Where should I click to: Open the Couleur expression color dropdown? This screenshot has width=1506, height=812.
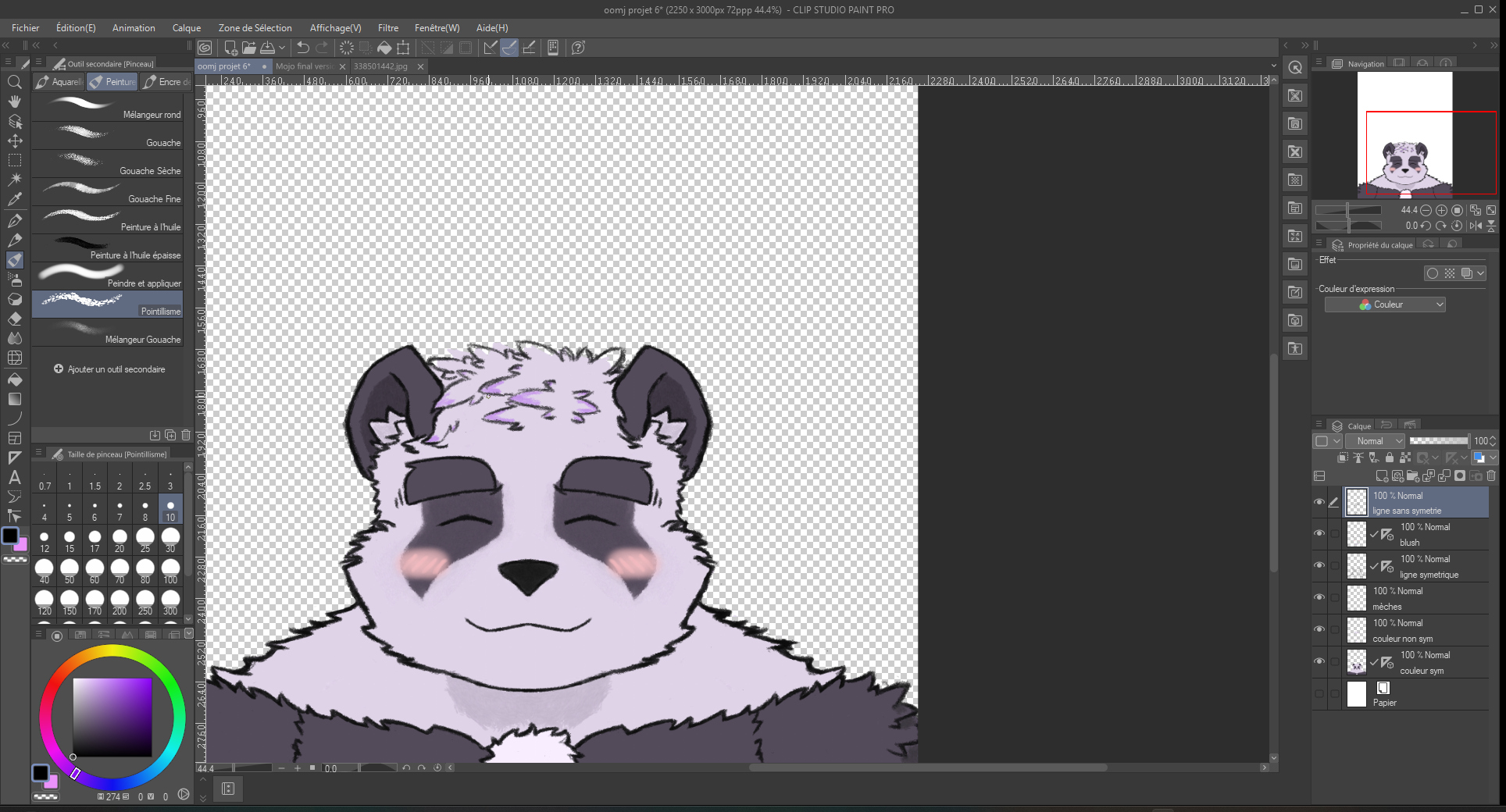point(1385,304)
